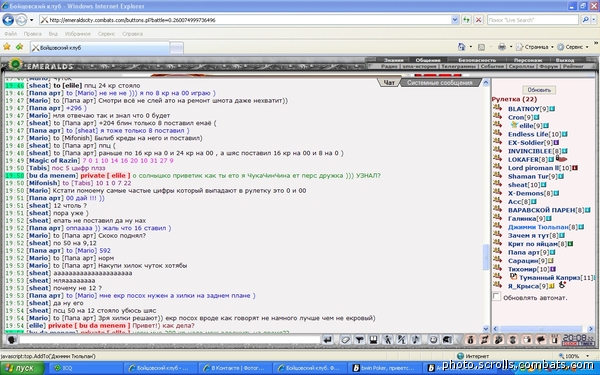This screenshot has width=600, height=375.
Task: Click the info icon after Cron[9]
Action: [536, 117]
